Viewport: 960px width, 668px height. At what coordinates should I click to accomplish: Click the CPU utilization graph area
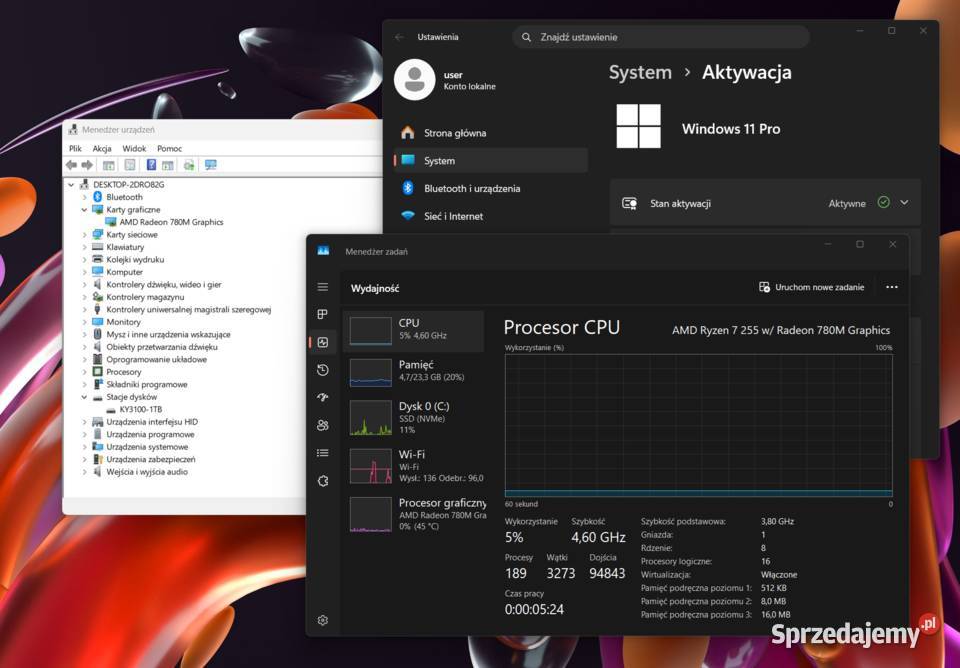coord(699,425)
